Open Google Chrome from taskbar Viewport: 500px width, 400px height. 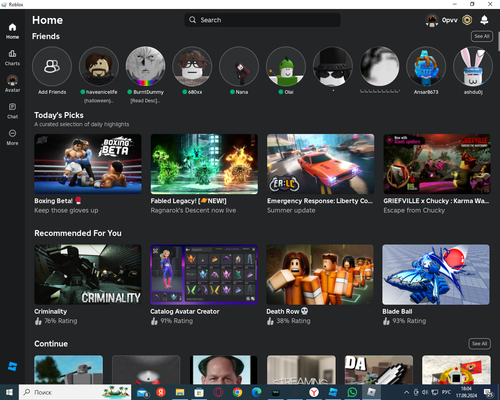coord(237,392)
